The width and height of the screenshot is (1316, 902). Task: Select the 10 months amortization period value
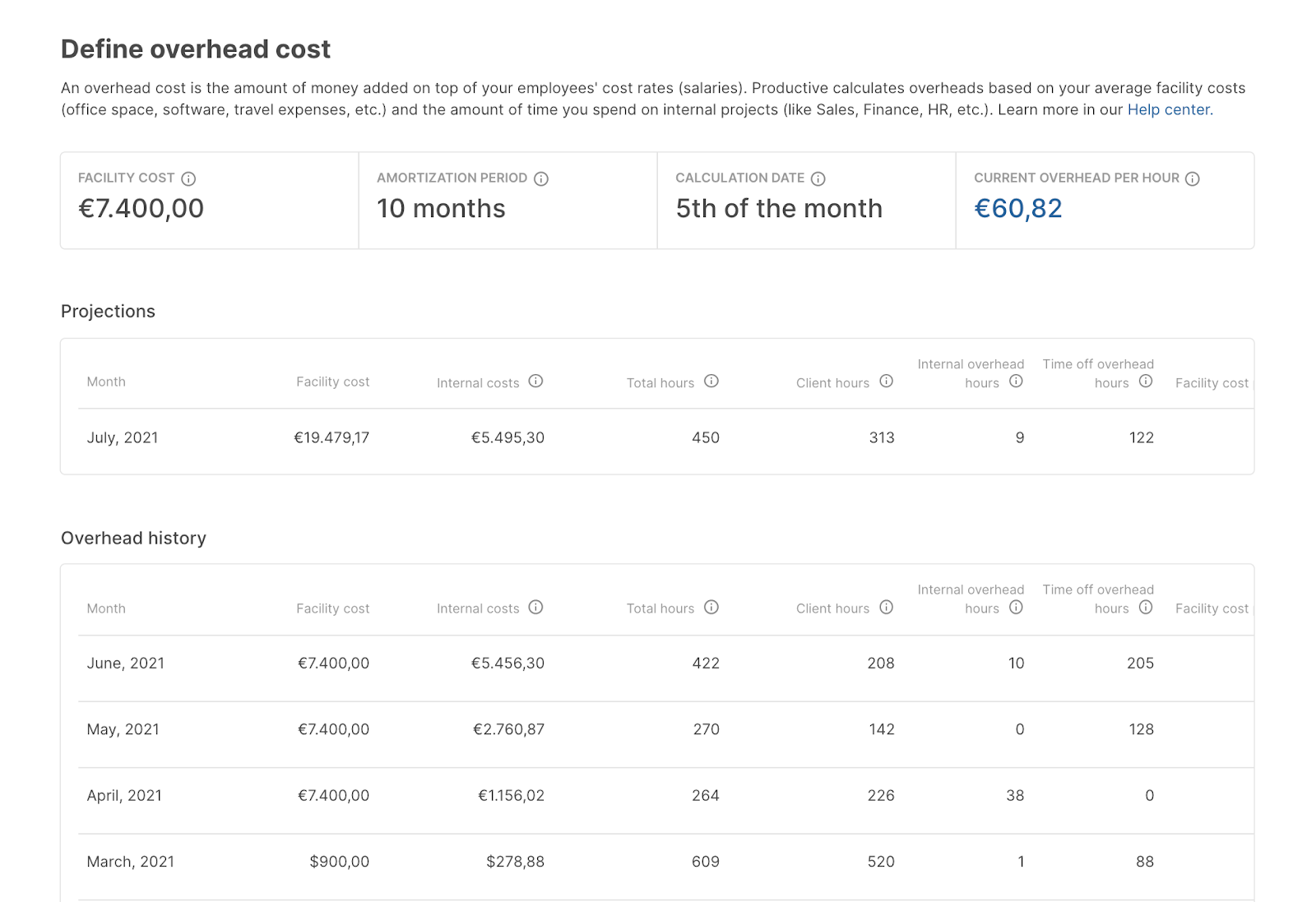441,209
